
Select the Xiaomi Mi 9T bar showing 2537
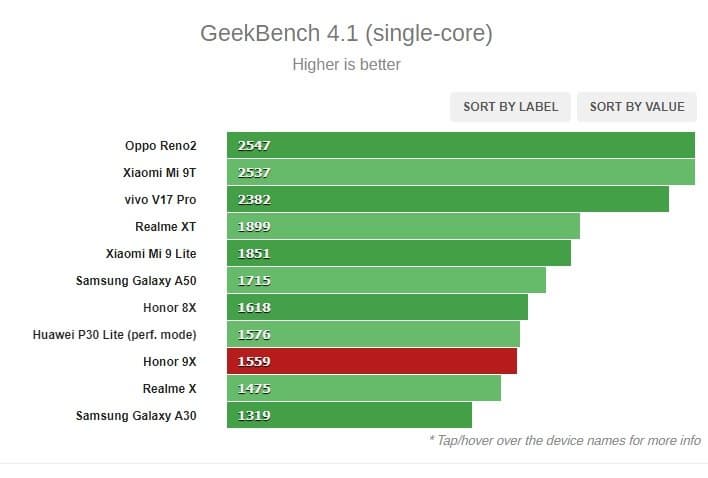(461, 172)
